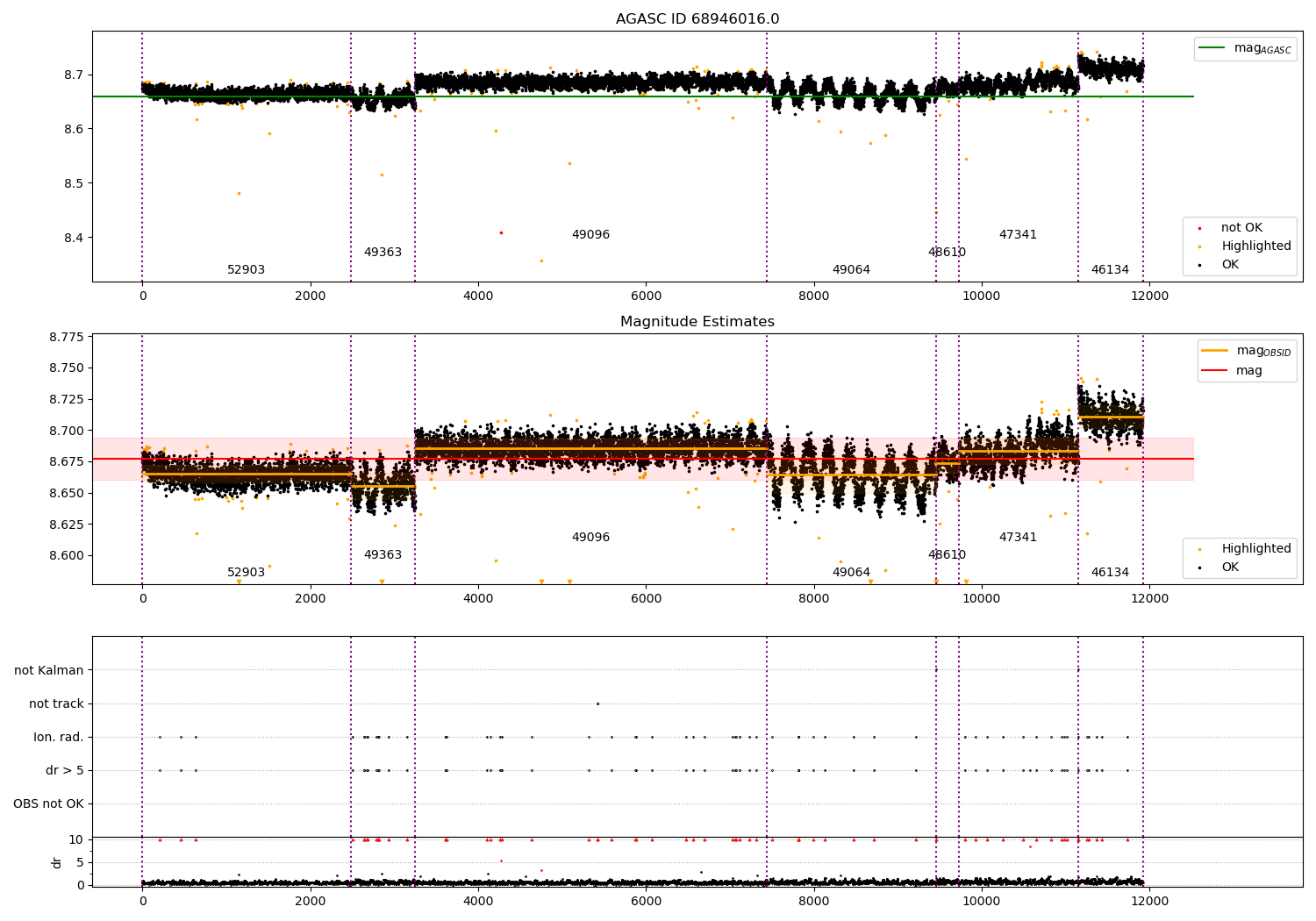Screen dimensions: 1316x921
Task: Click obsid label 52903 in Magnitude Estimates plot
Action: point(246,573)
